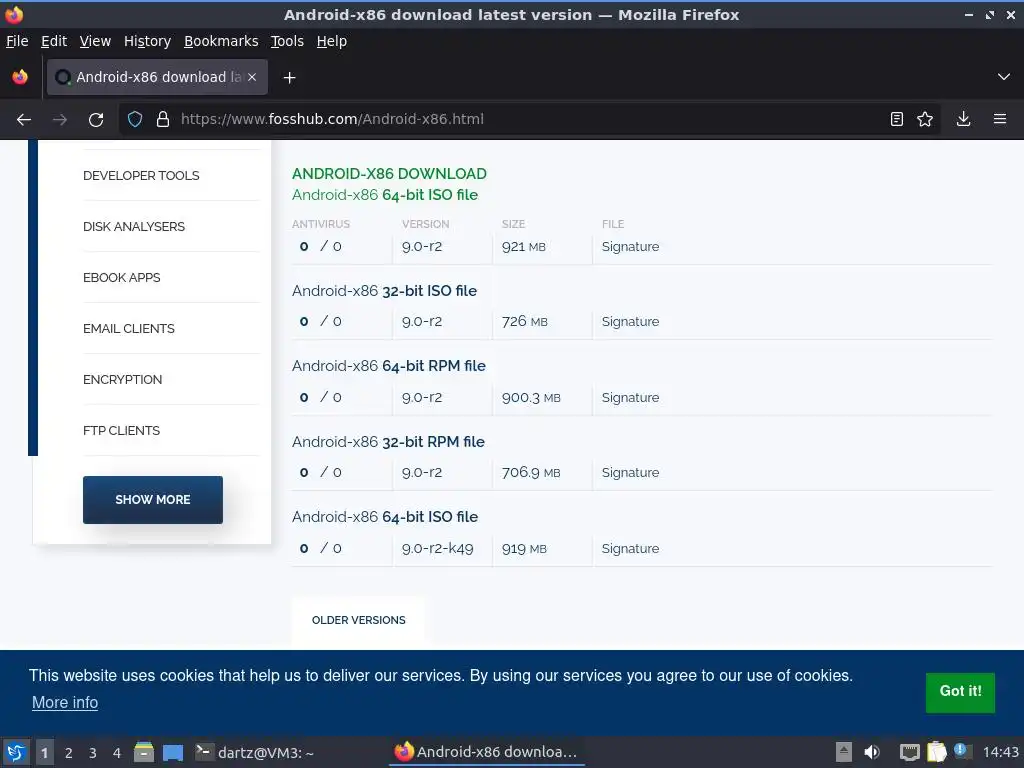Open the Help menu
Screen dimensions: 1024x768
click(x=332, y=41)
